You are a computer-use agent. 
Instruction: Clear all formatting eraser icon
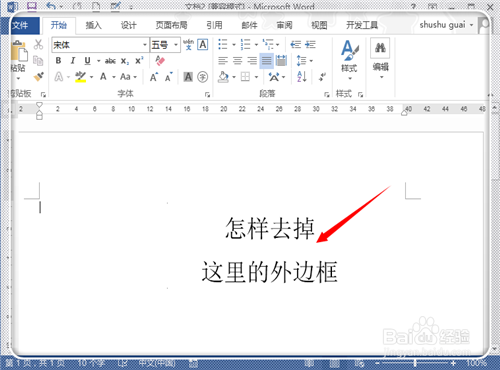pos(160,60)
